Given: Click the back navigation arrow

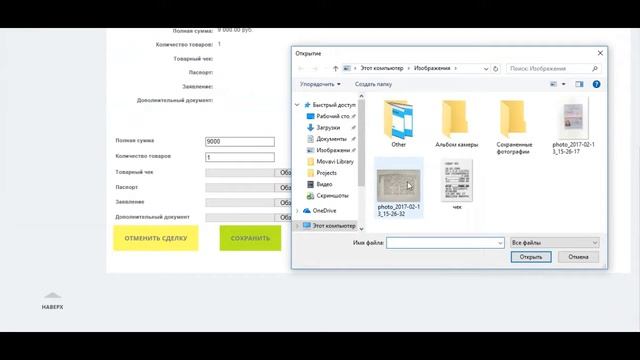Looking at the screenshot, I should (301, 69).
